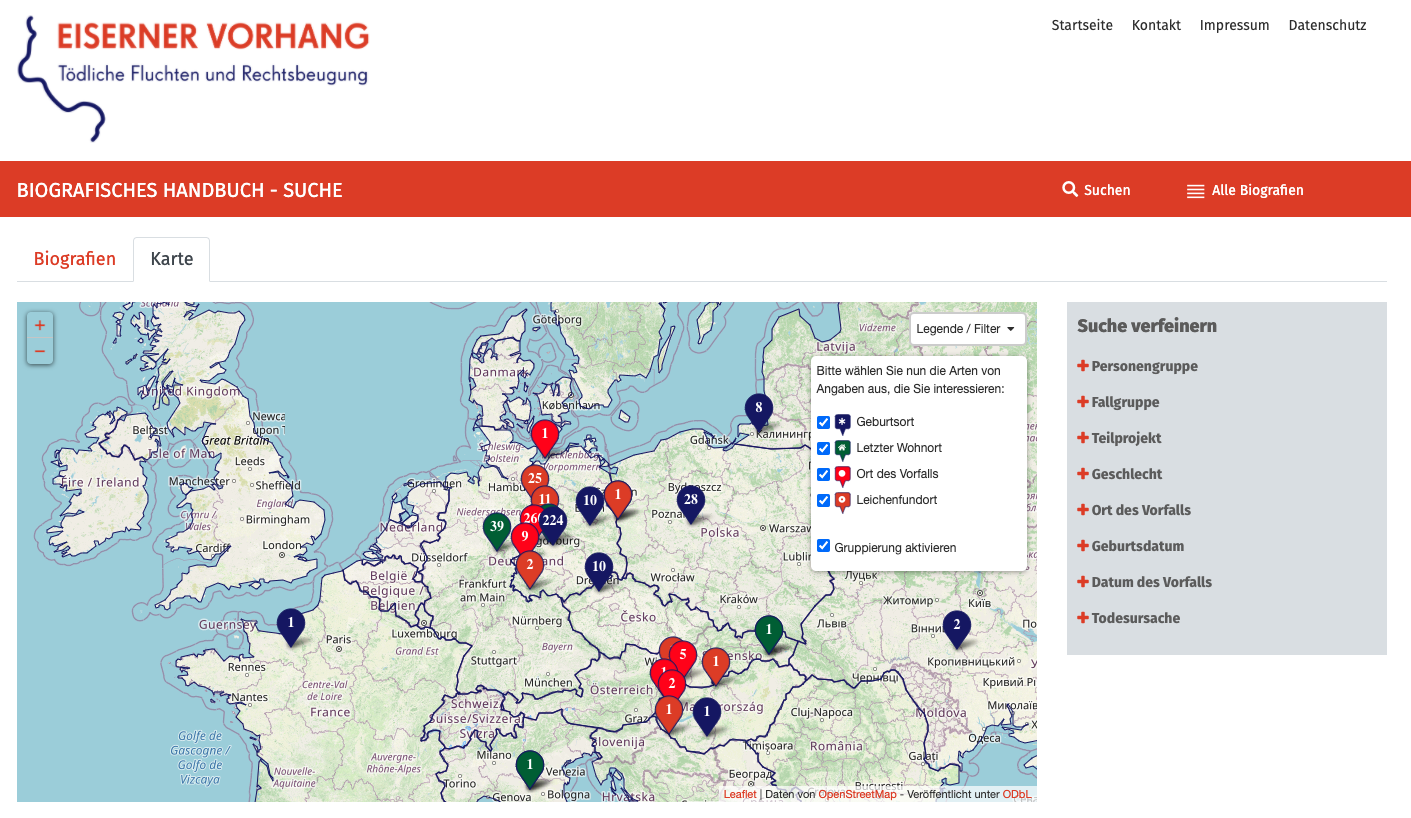
Task: Click the dark blue marker numbered 8 near Kaliningrad
Action: pyautogui.click(x=758, y=410)
